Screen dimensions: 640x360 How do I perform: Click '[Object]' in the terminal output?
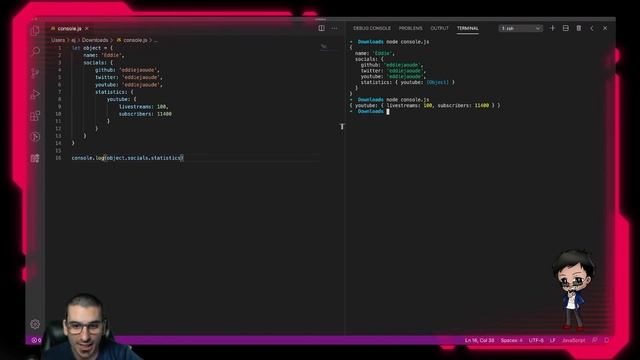pyautogui.click(x=438, y=82)
